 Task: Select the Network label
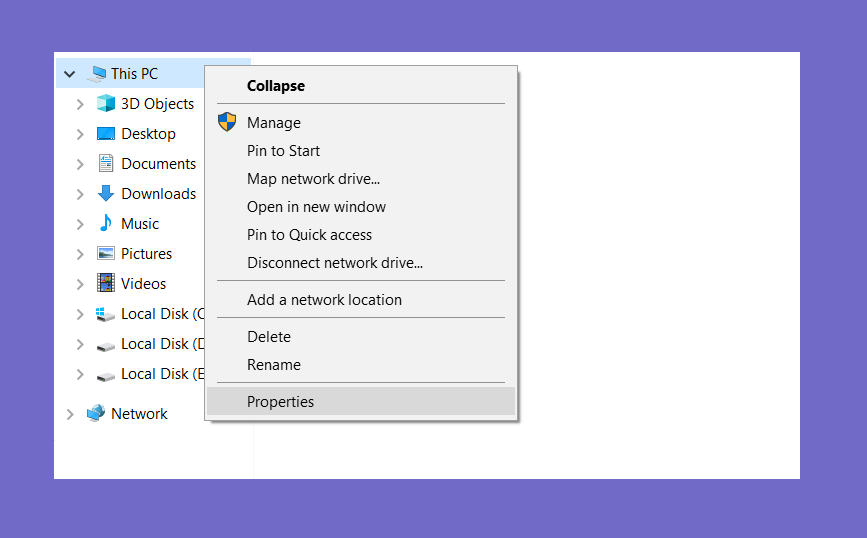139,414
